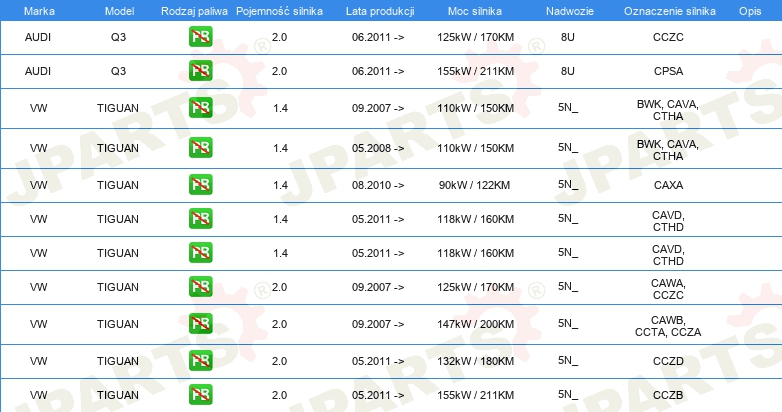
Task: Click the Pojemność silnika column header
Action: (x=279, y=11)
